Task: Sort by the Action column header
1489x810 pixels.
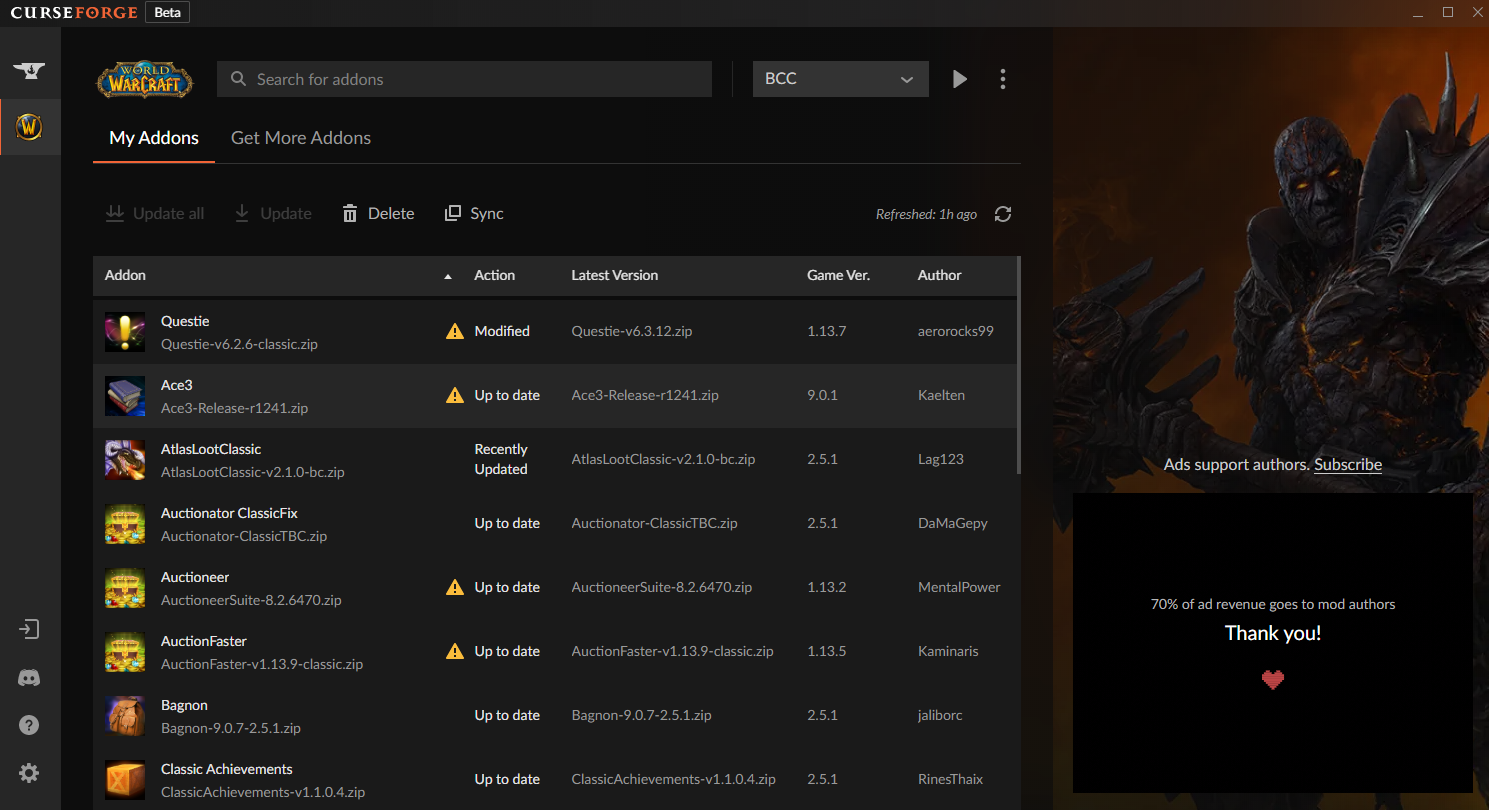Action: point(495,275)
